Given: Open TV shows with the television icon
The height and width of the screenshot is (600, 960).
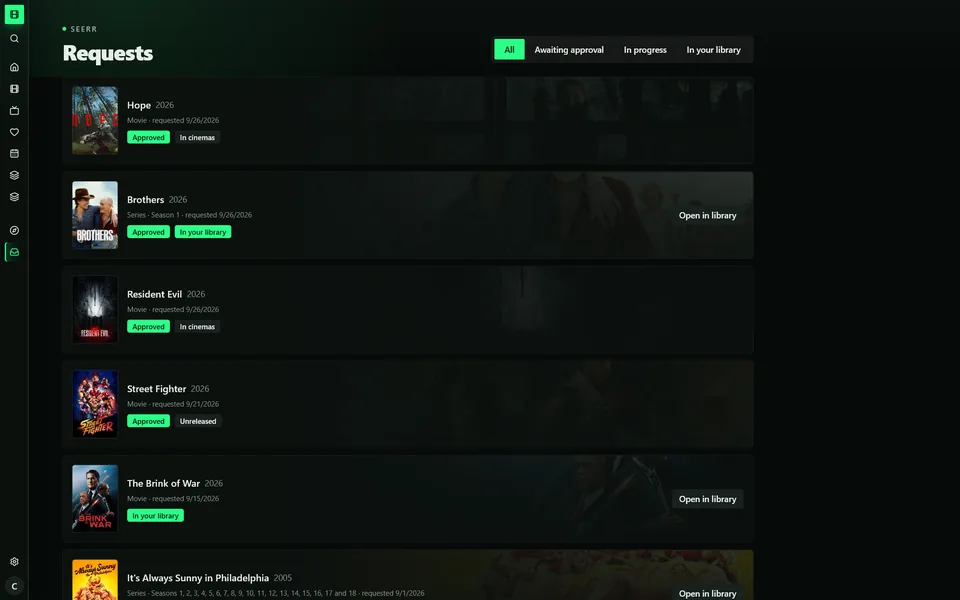Looking at the screenshot, I should [14, 110].
